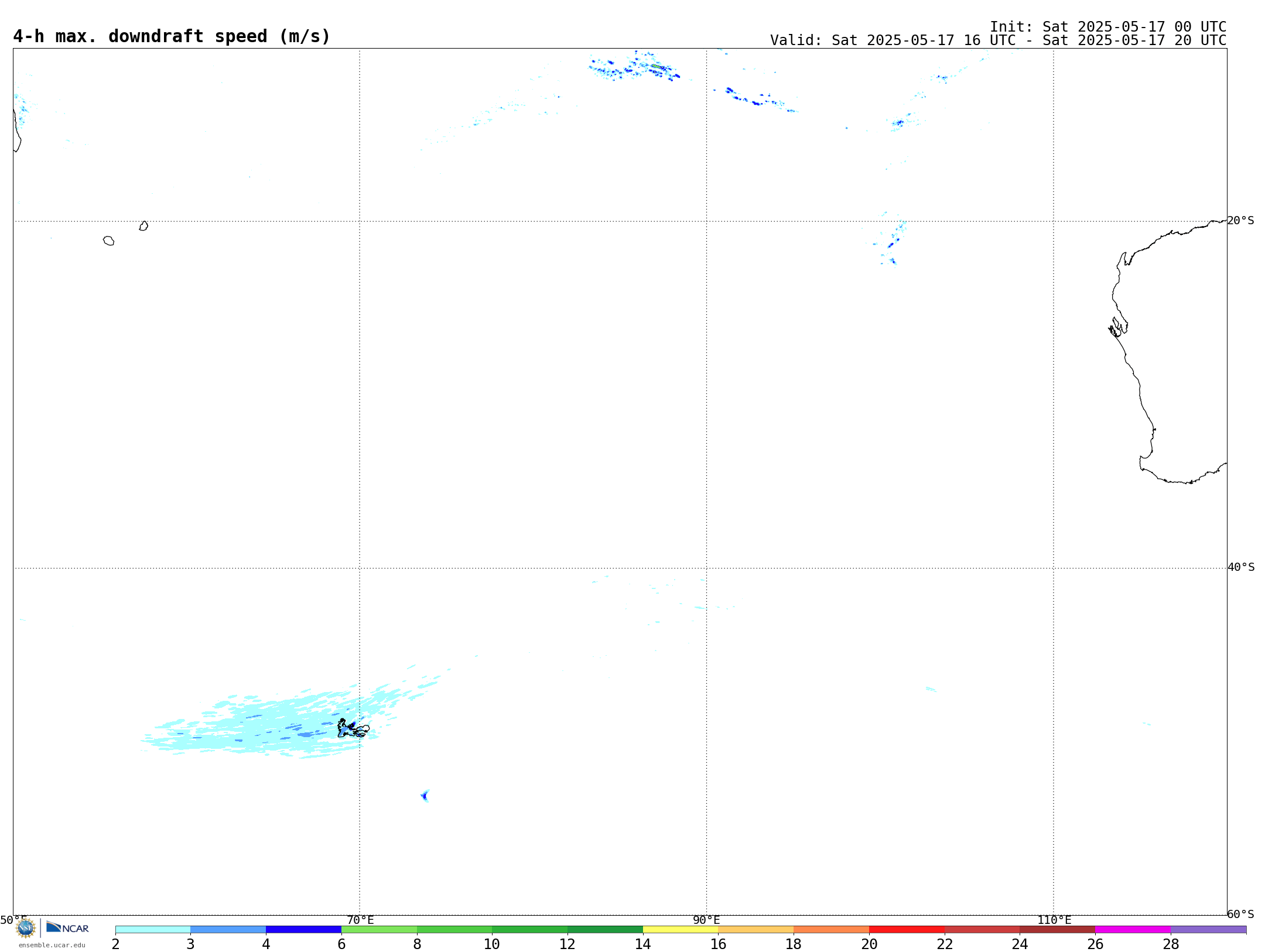Pick the bright red 20–22 colorbar segment
The image size is (1265, 952).
click(x=907, y=929)
